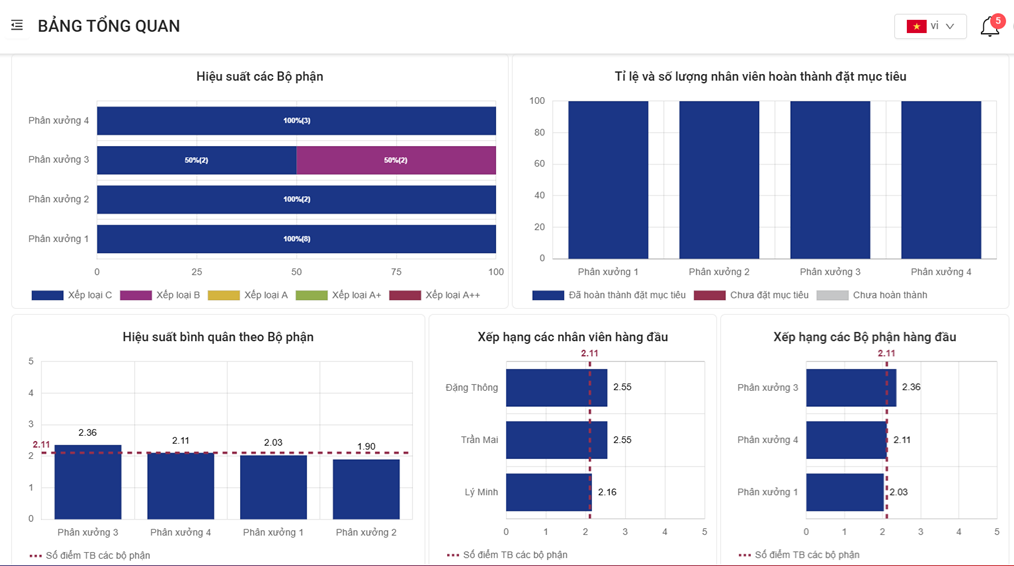Viewport: 1014px width, 566px height.
Task: Toggle the Xếp loại B legend item
Action: click(160, 295)
